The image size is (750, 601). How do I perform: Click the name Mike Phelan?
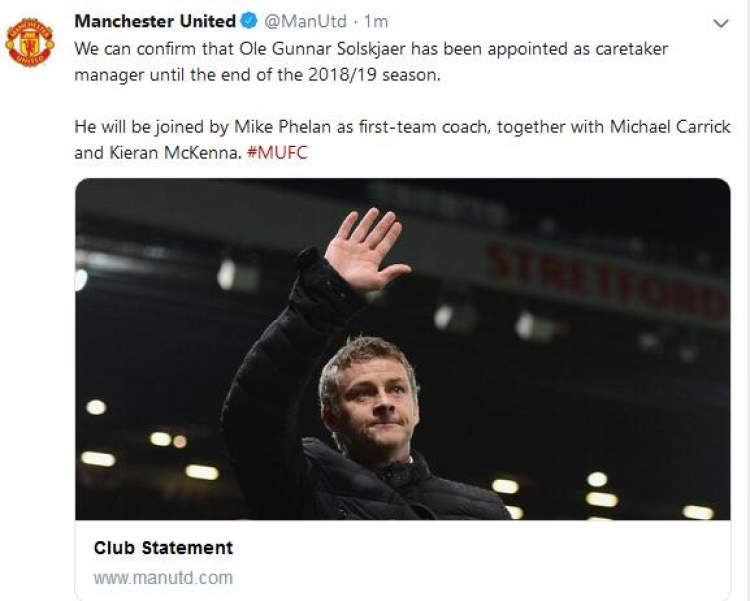point(282,127)
